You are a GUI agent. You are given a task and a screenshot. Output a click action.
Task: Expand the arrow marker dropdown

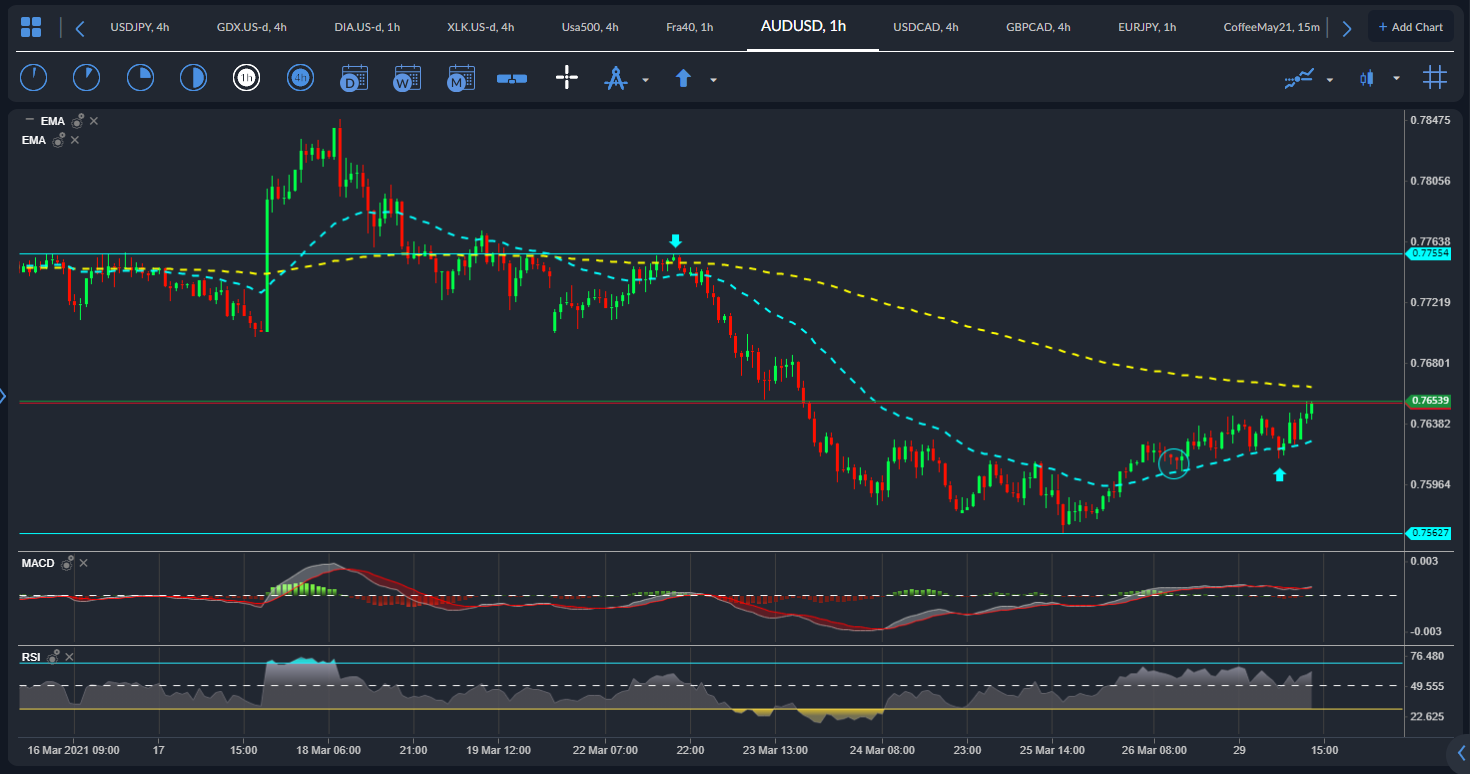point(713,80)
